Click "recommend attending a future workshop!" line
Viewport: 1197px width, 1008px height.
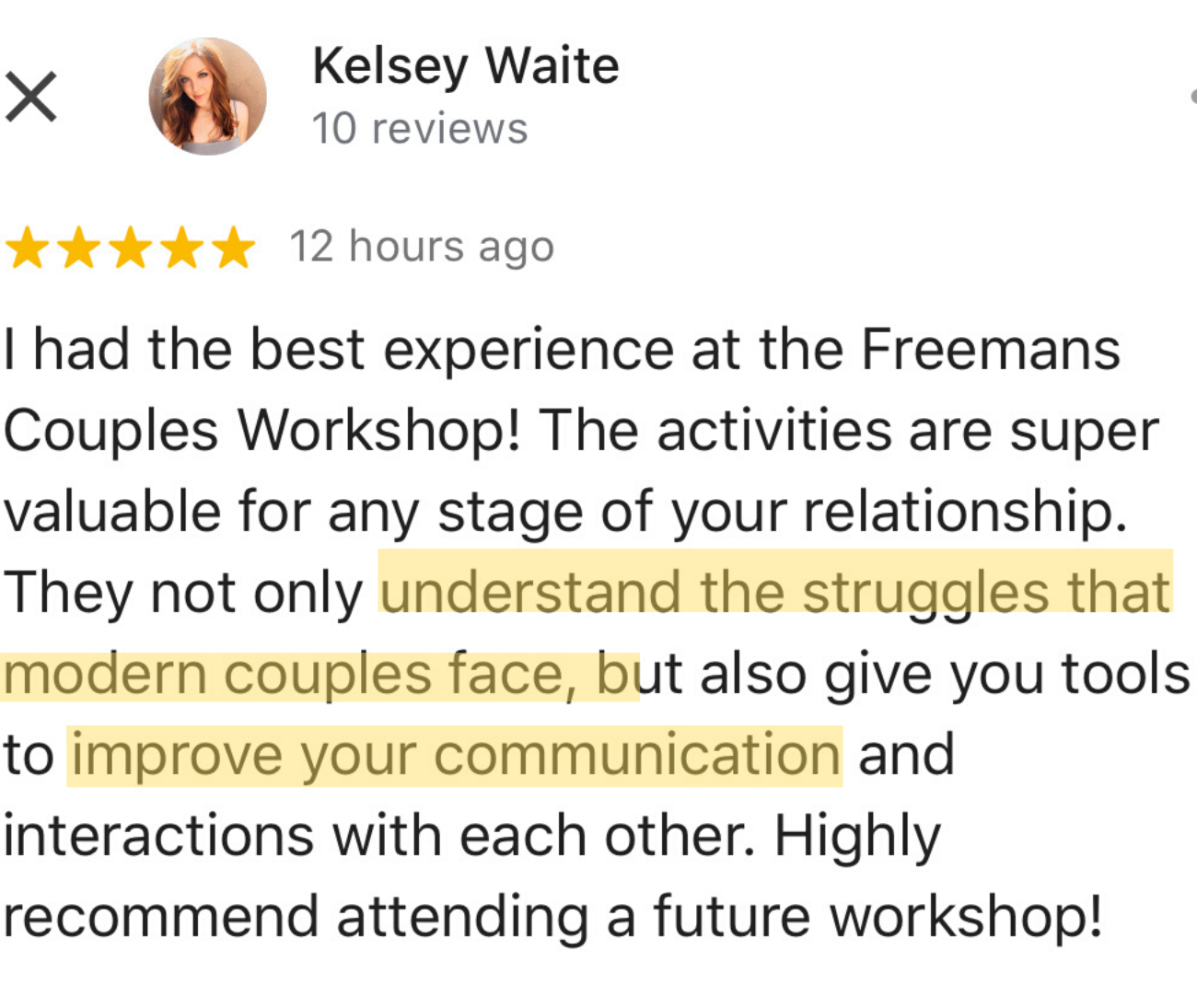pos(552,918)
